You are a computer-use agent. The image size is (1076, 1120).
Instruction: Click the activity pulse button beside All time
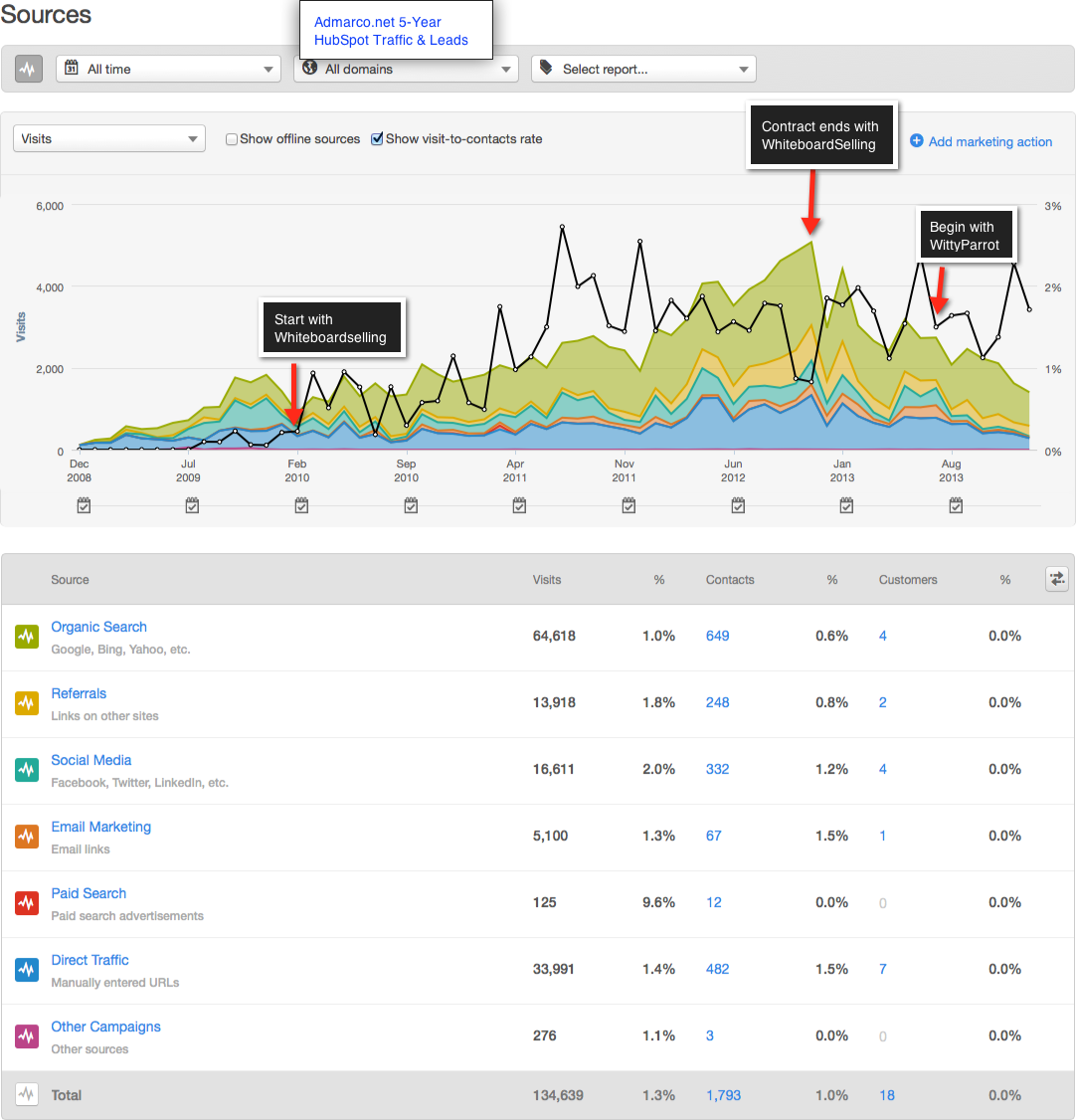(x=29, y=70)
